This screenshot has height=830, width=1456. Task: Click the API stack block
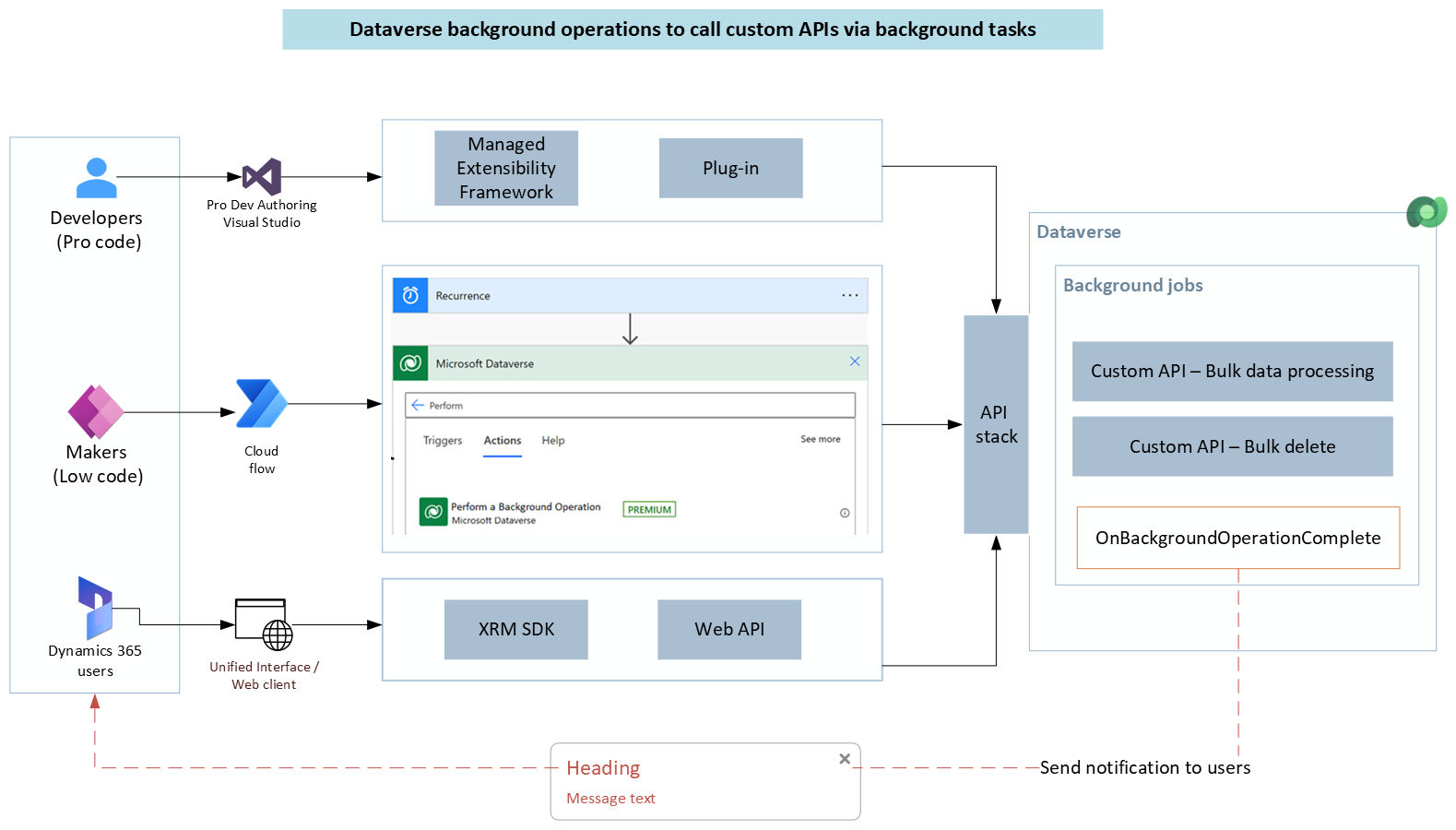(996, 424)
